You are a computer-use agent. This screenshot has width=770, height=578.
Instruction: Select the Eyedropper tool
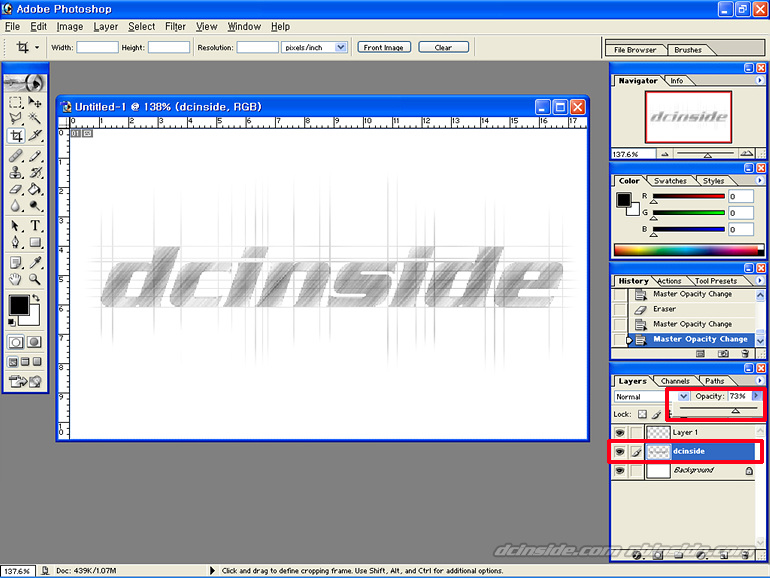pos(34,263)
